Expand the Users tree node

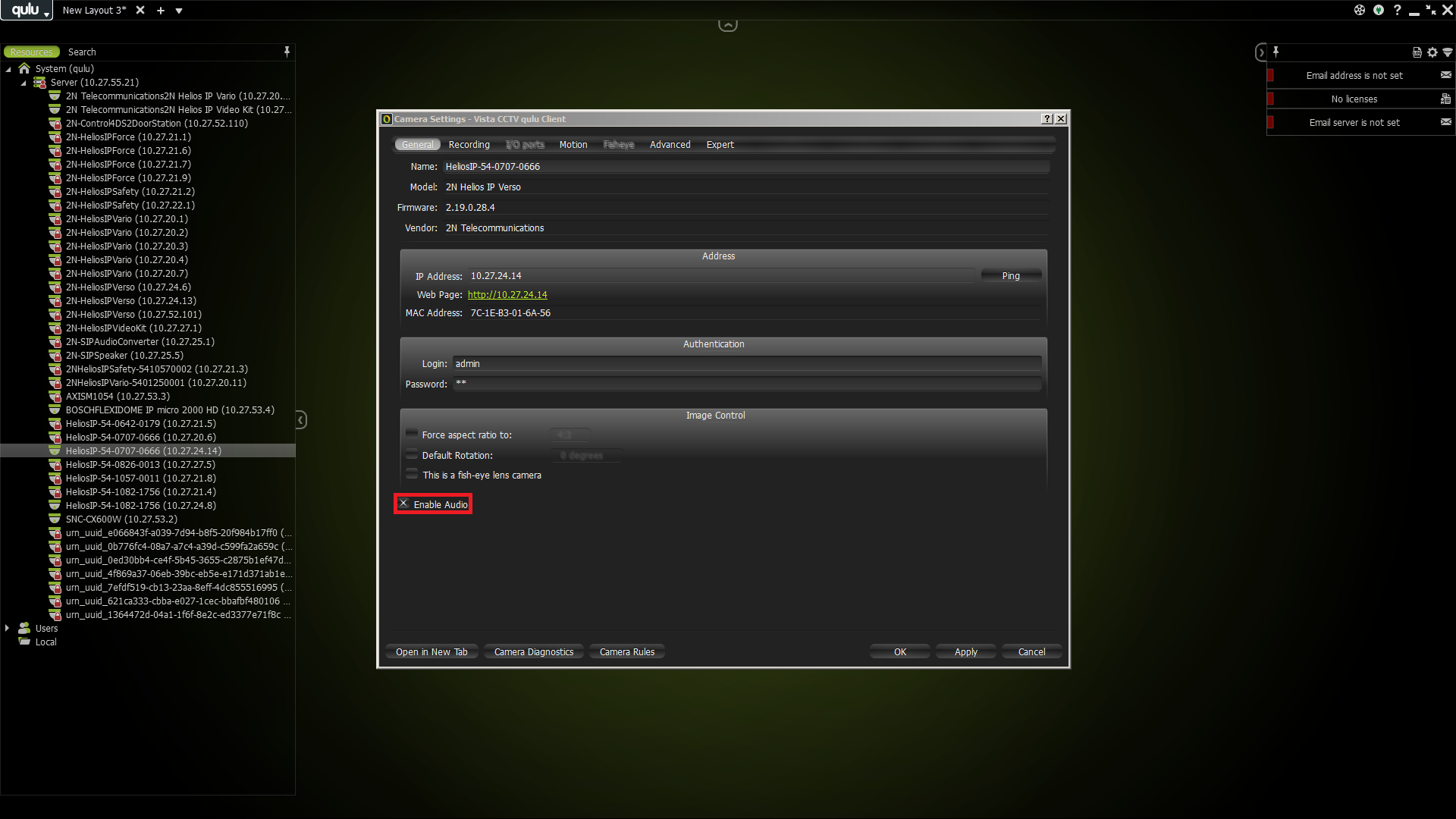(x=8, y=628)
